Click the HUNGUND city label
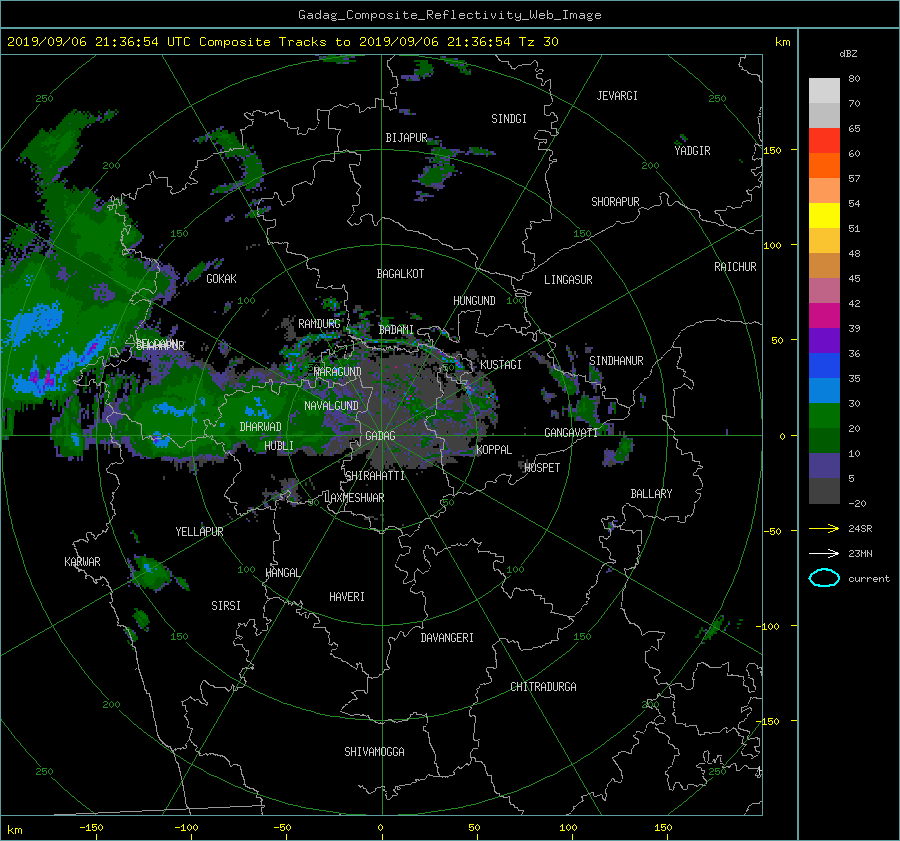This screenshot has width=900, height=841. coord(474,301)
